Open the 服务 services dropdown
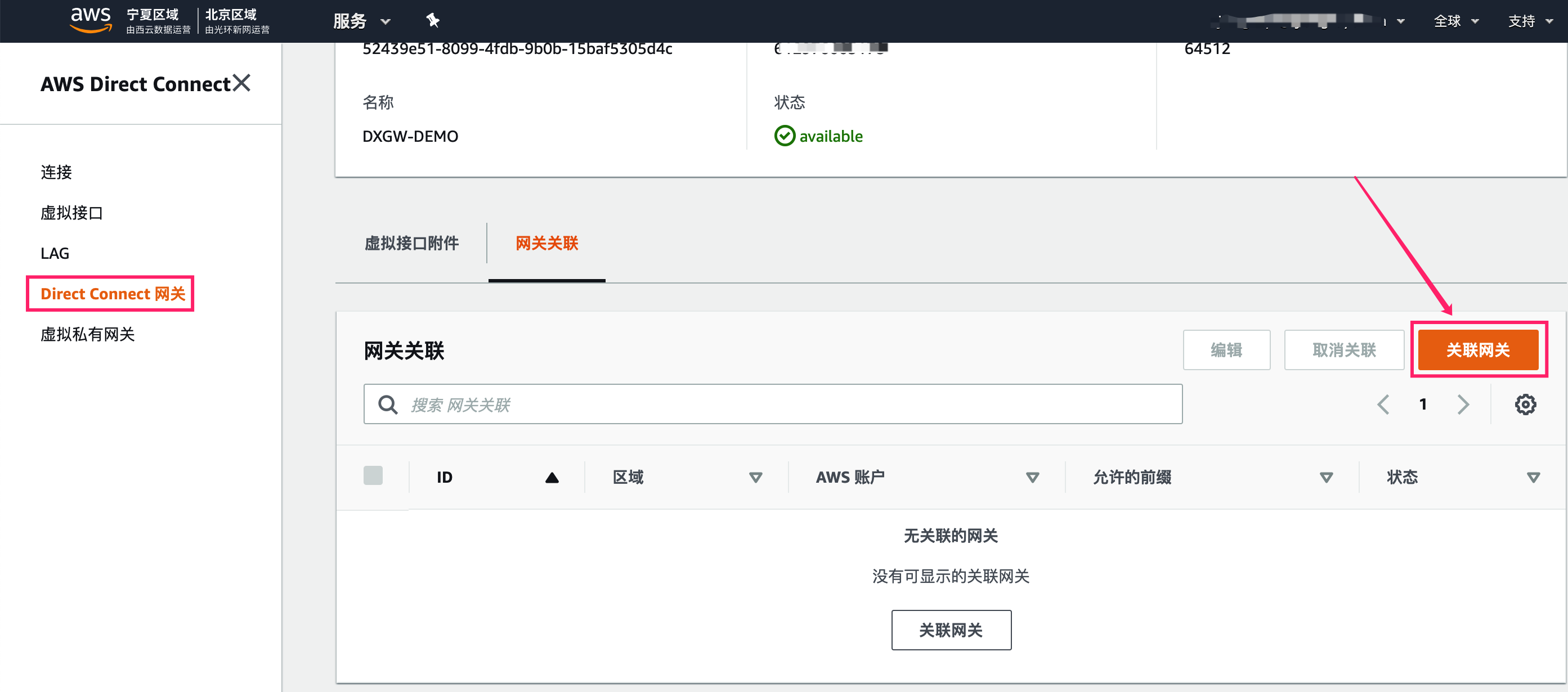1568x692 pixels. [x=361, y=21]
